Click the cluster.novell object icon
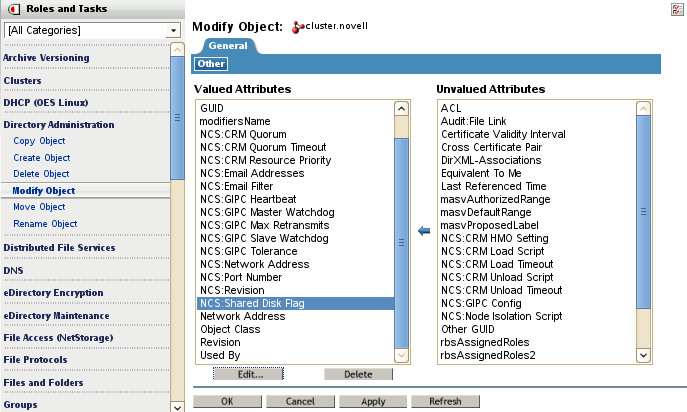The image size is (687, 412). 298,27
